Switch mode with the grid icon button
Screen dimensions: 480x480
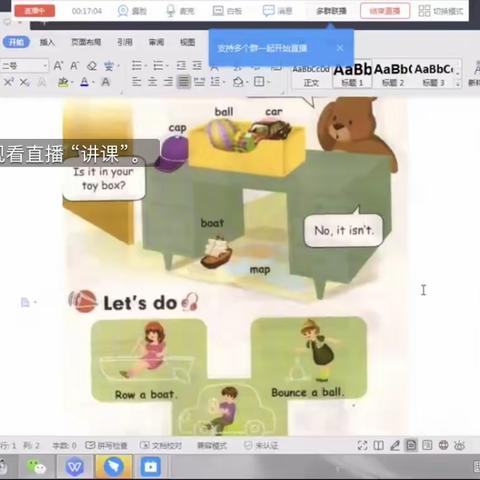441,11
